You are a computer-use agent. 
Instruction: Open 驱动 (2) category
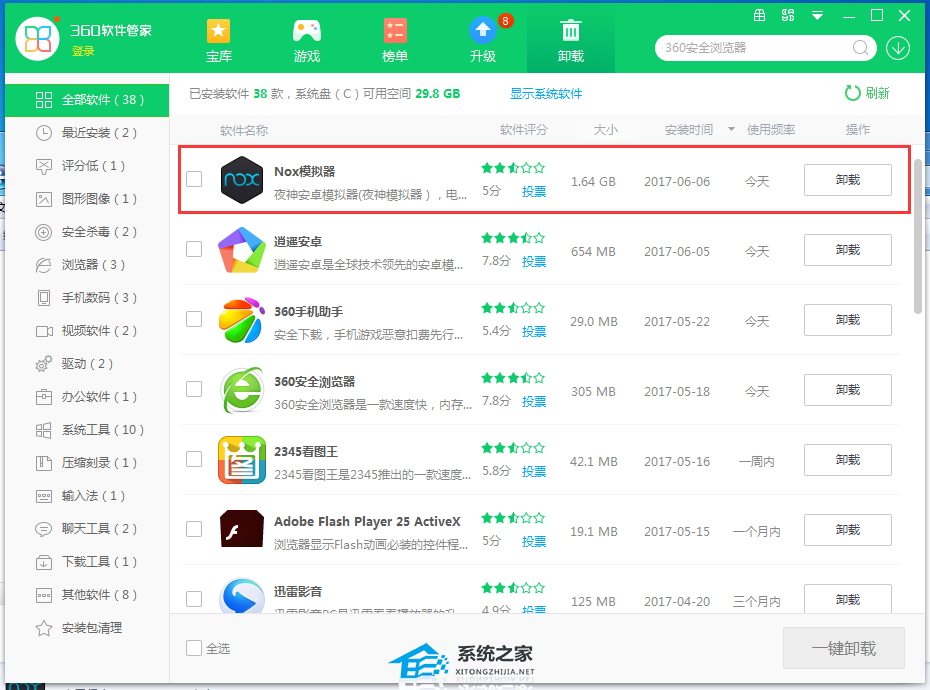87,364
